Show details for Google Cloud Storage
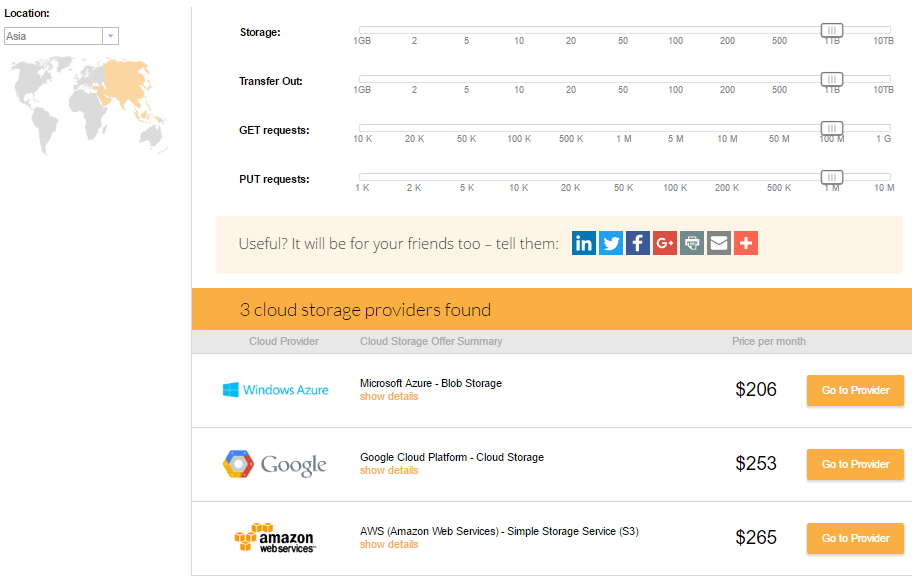 coord(389,470)
